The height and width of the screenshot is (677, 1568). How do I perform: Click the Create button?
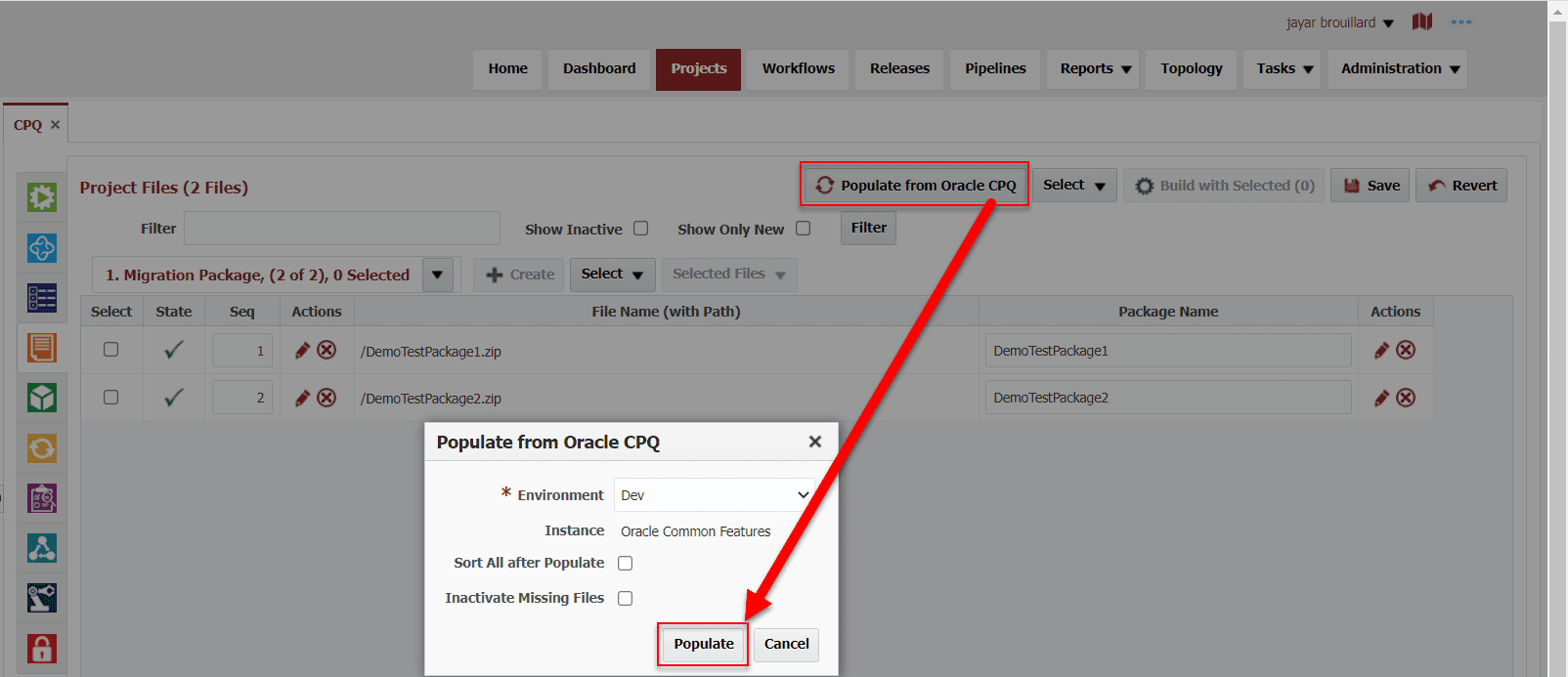point(520,275)
